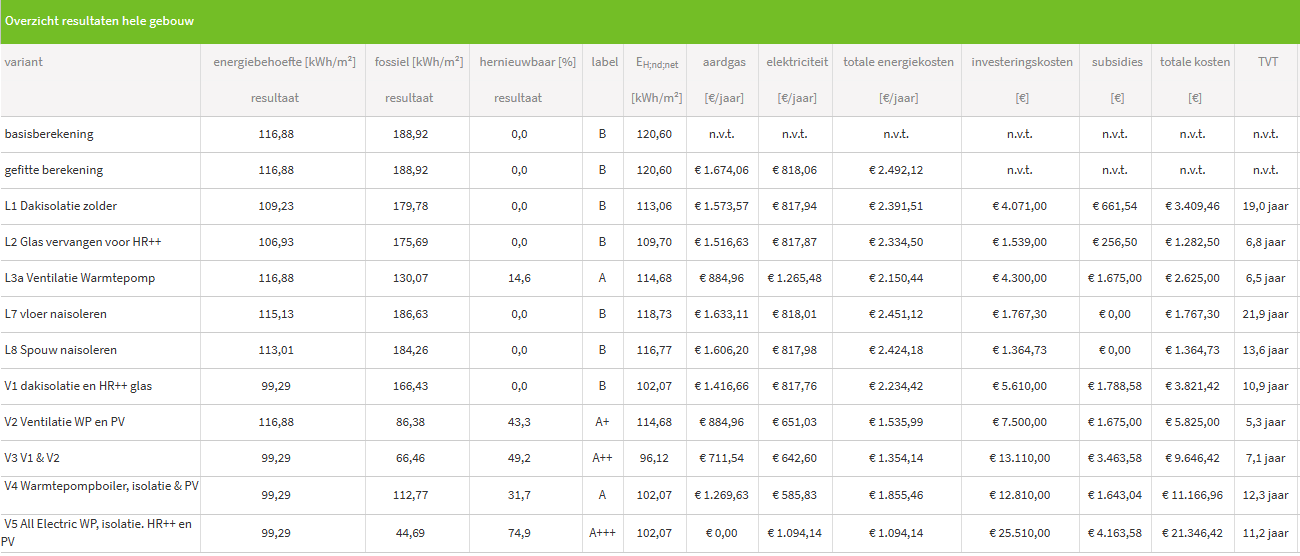Select the 'basisberekening' row label
The height and width of the screenshot is (556, 1300).
[49, 134]
